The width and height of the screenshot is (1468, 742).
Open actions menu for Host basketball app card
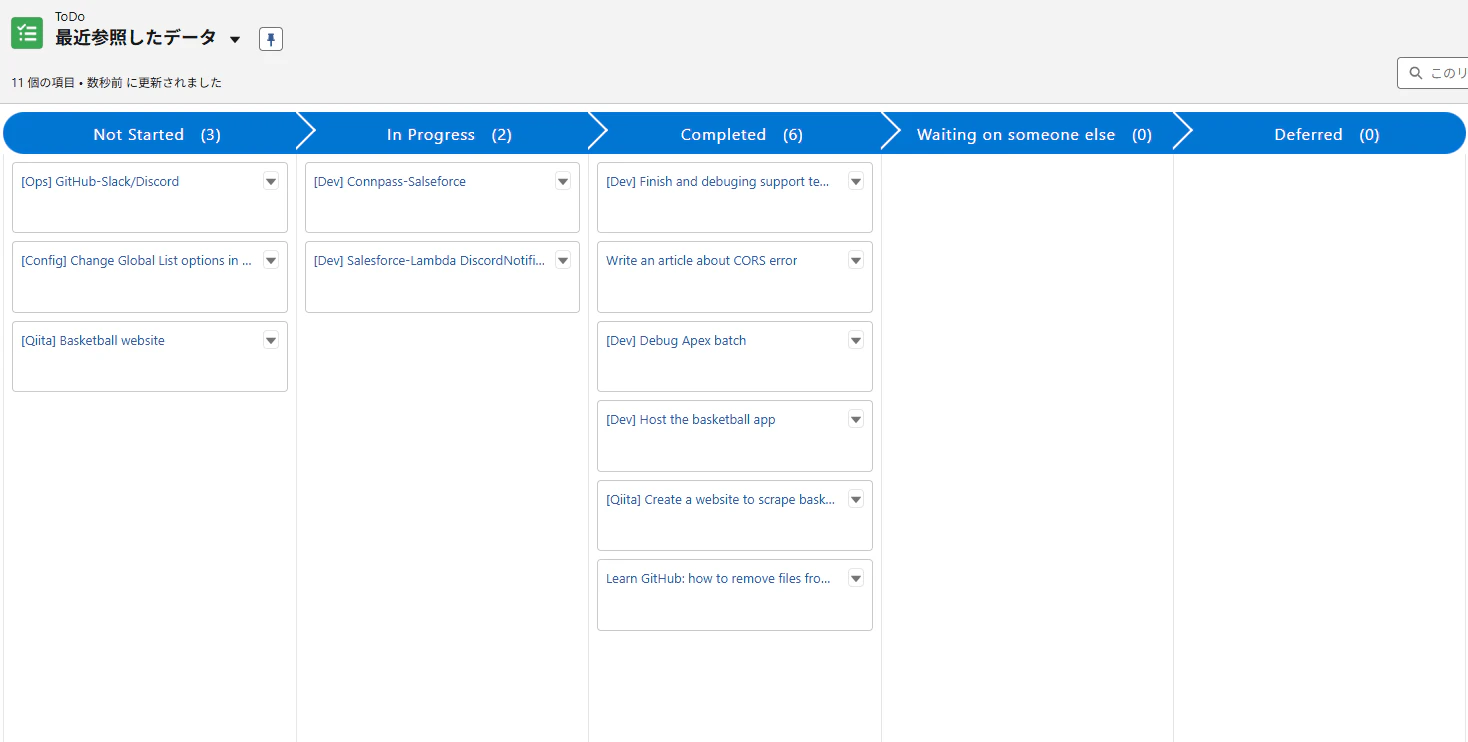pyautogui.click(x=856, y=419)
